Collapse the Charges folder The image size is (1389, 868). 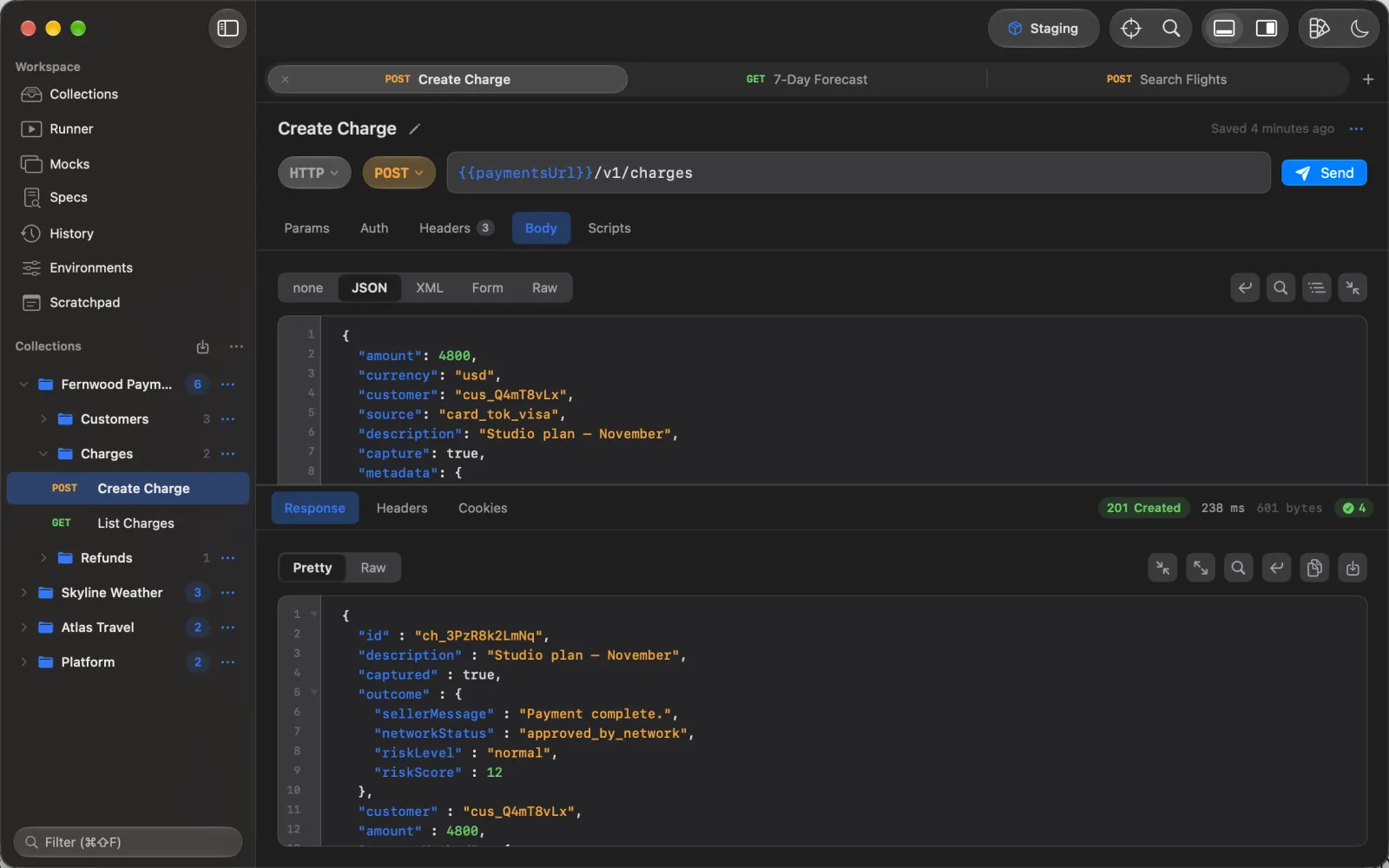(x=43, y=454)
